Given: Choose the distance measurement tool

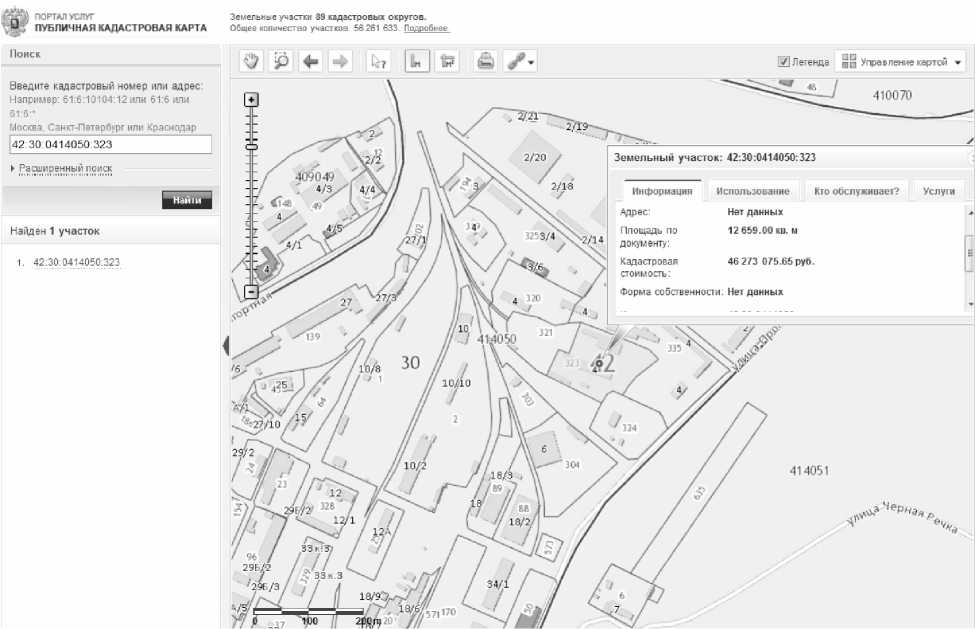Looking at the screenshot, I should 416,61.
